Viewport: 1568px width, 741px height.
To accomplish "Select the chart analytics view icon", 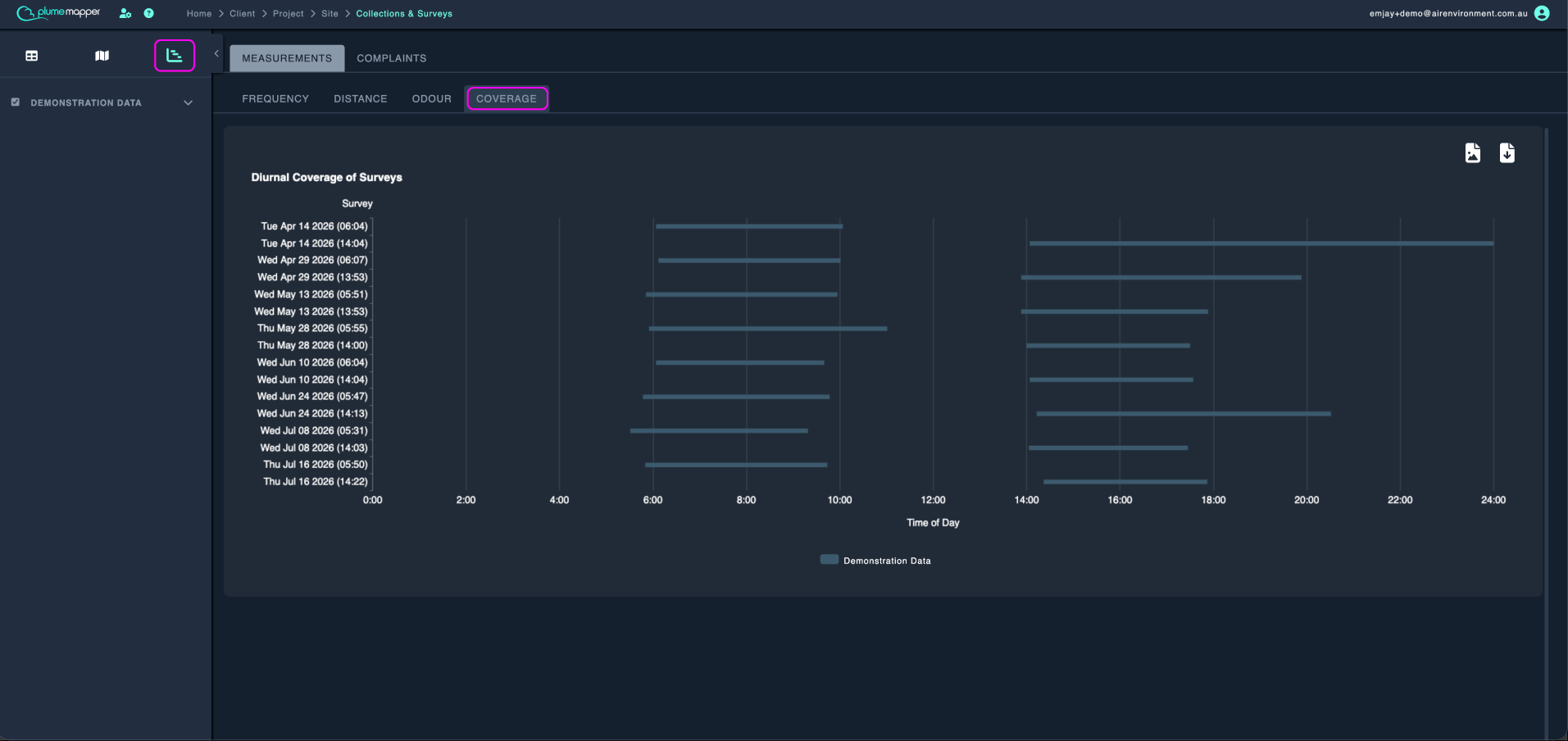I will pyautogui.click(x=175, y=56).
